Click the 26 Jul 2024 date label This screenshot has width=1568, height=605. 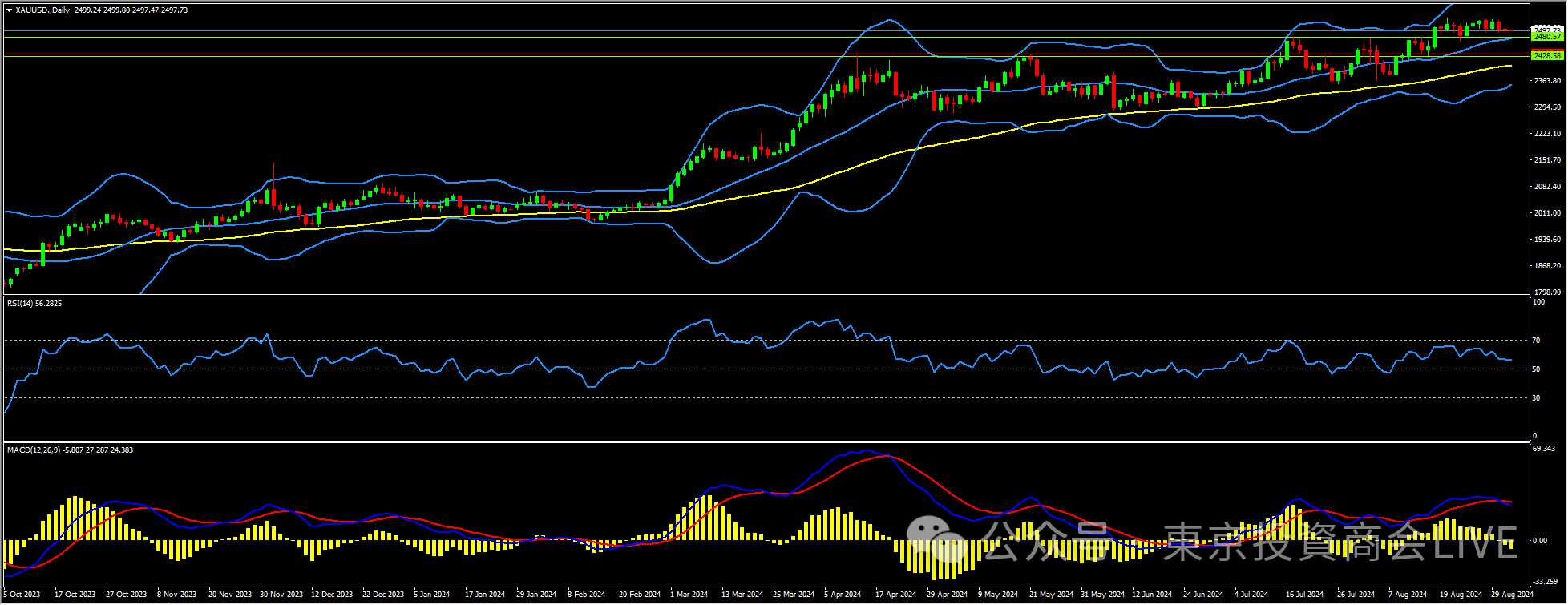1356,595
